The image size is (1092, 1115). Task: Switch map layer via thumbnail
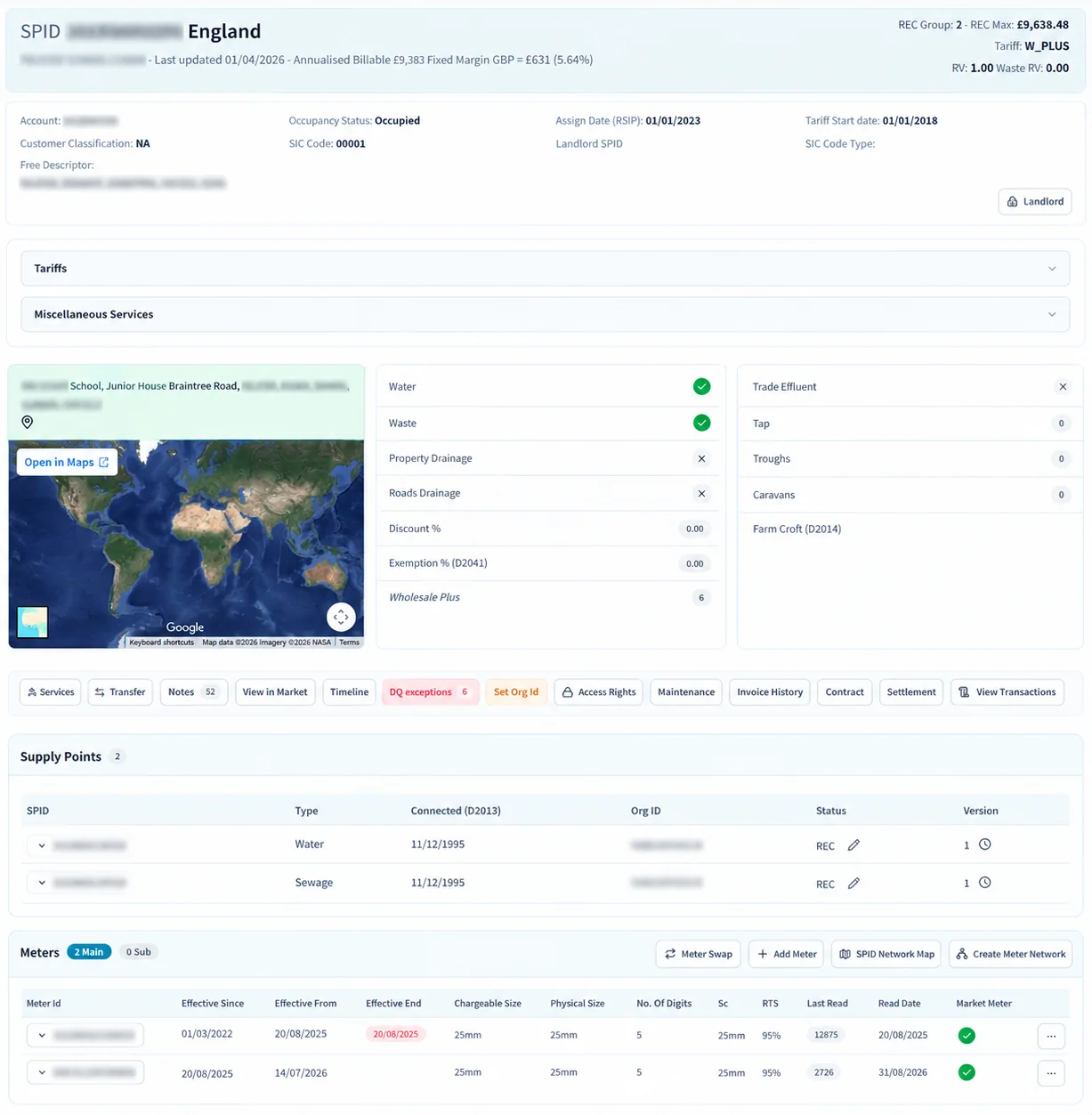[x=33, y=622]
